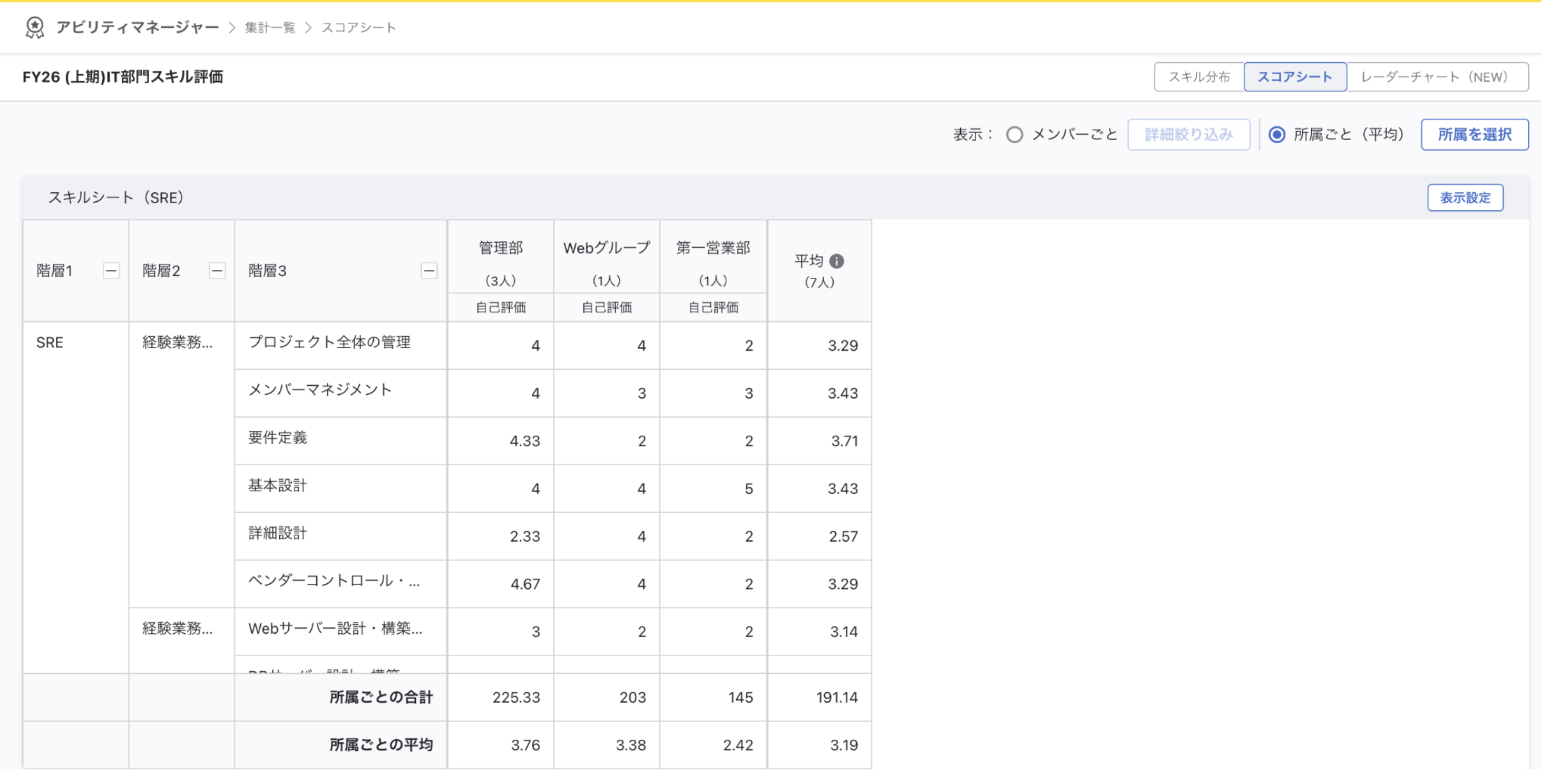Click the 191.14 overall total value
1541x784 pixels.
(837, 698)
